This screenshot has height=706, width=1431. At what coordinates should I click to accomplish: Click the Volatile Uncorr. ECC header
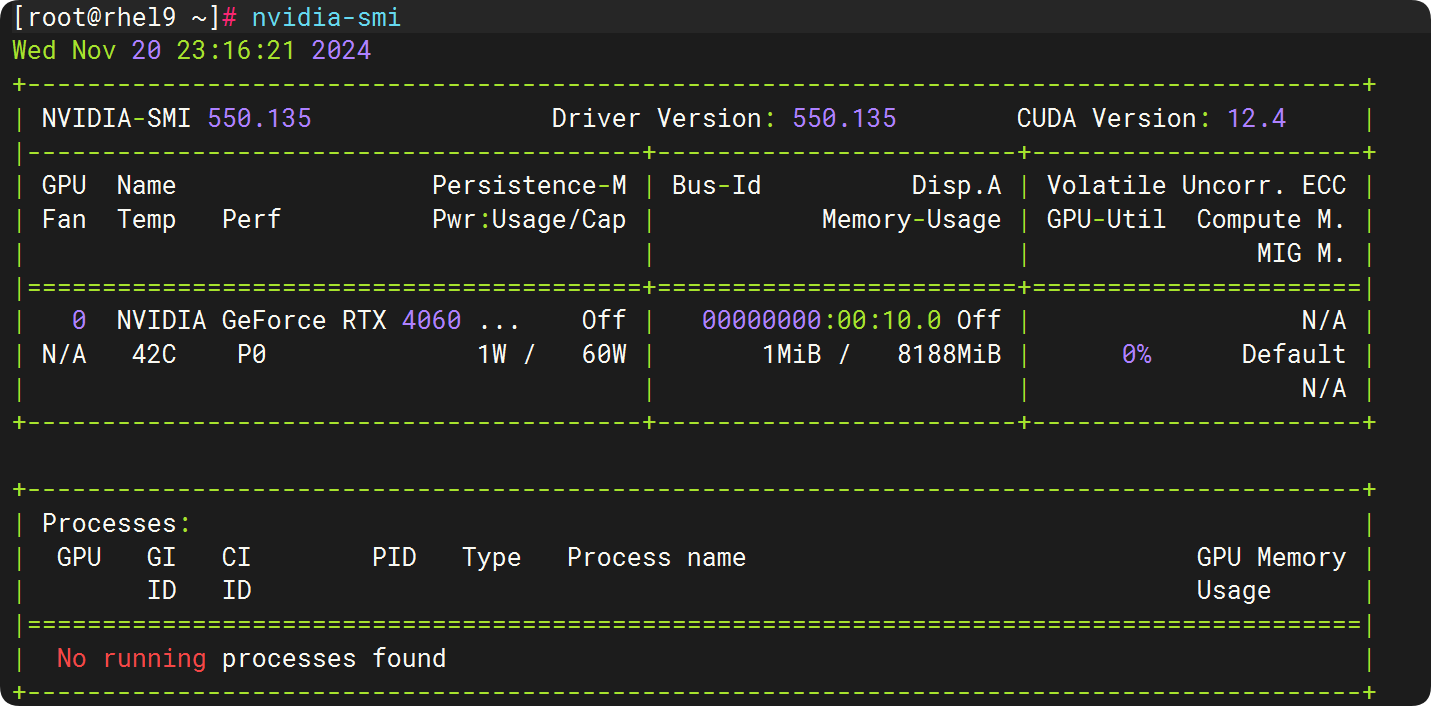coord(1196,185)
